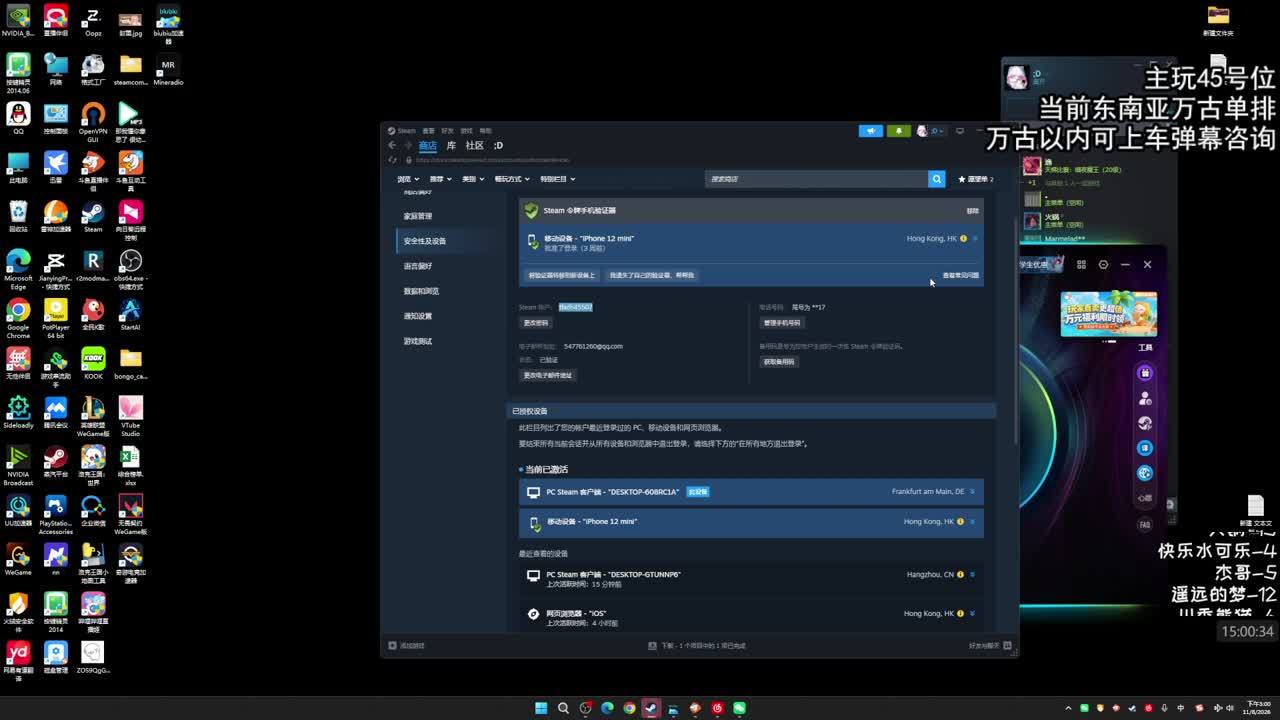Click the 更改密码 button
The height and width of the screenshot is (720, 1280).
coord(536,323)
